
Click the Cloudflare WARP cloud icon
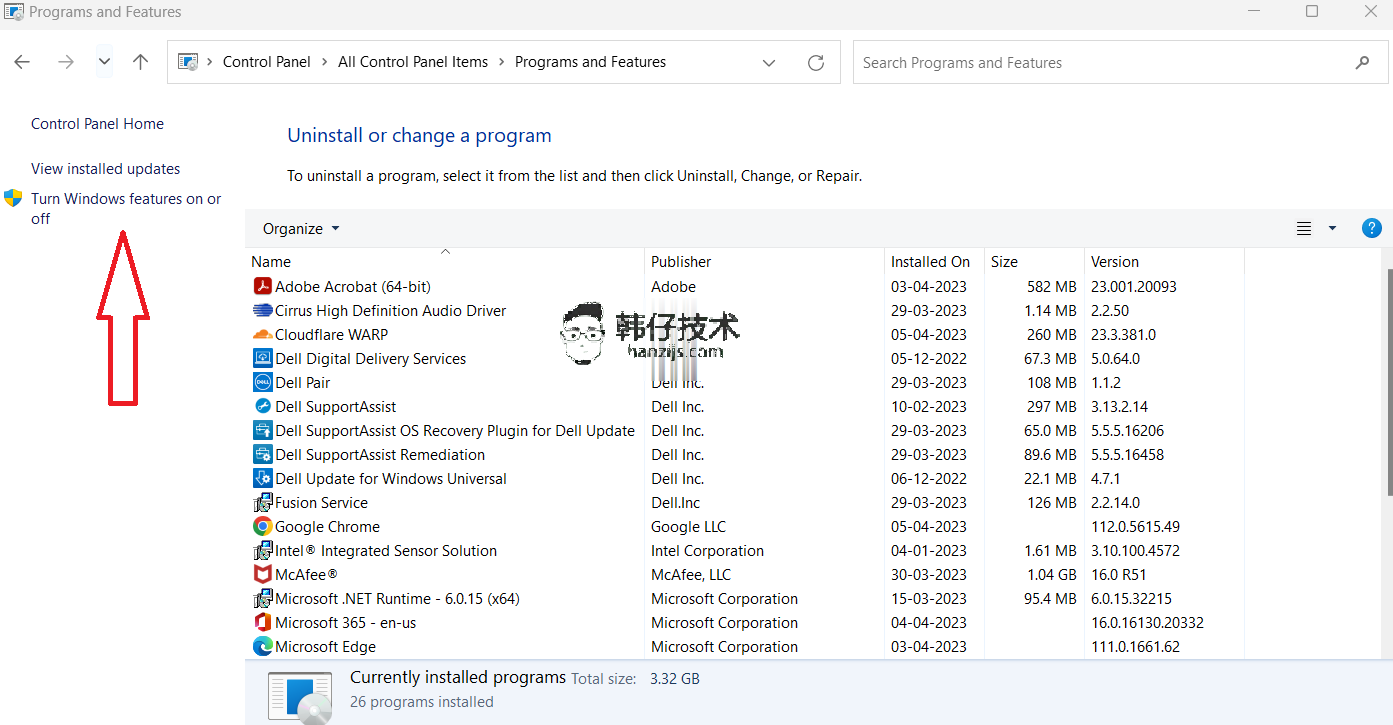click(263, 335)
